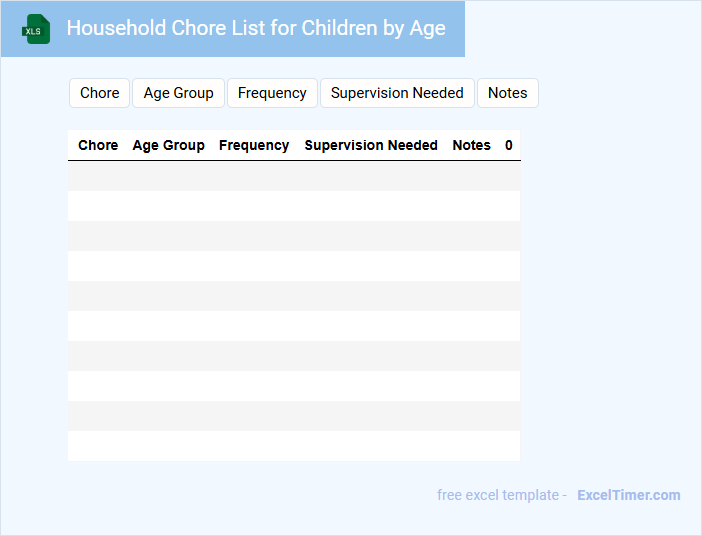Select the second empty table row
This screenshot has height=536, width=702.
tap(294, 206)
